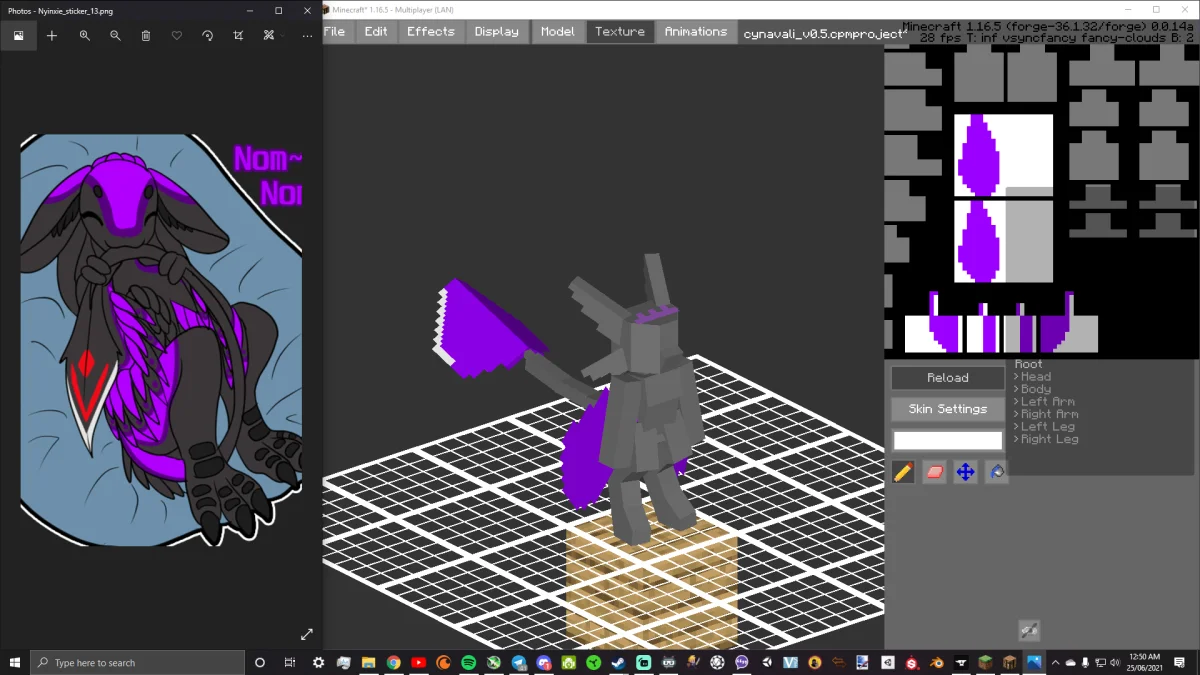This screenshot has width=1200, height=675.
Task: Click Photos zoom in magnifier
Action: click(x=84, y=35)
